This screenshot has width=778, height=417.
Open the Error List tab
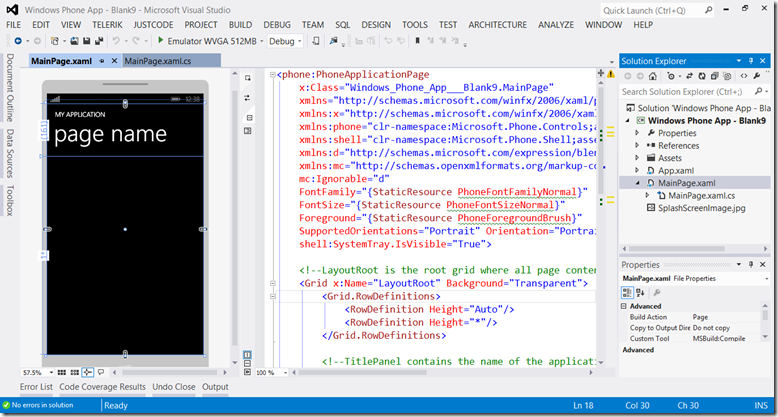(36, 387)
